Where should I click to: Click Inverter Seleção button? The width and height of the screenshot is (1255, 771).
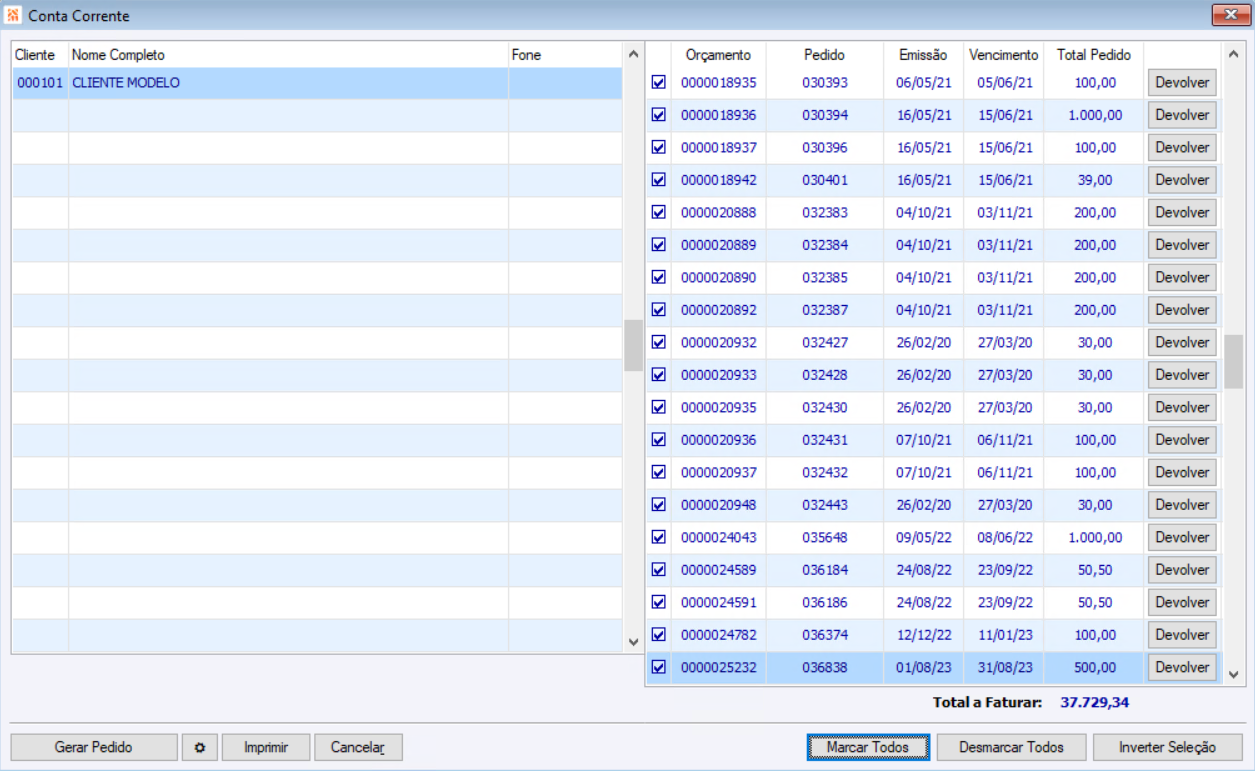coord(1167,747)
